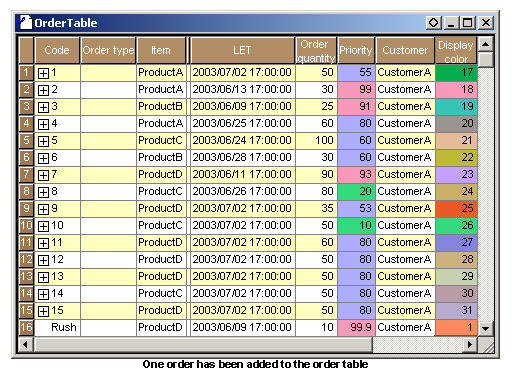Click order quantity cell 90
This screenshot has width=515, height=380.
pyautogui.click(x=316, y=174)
